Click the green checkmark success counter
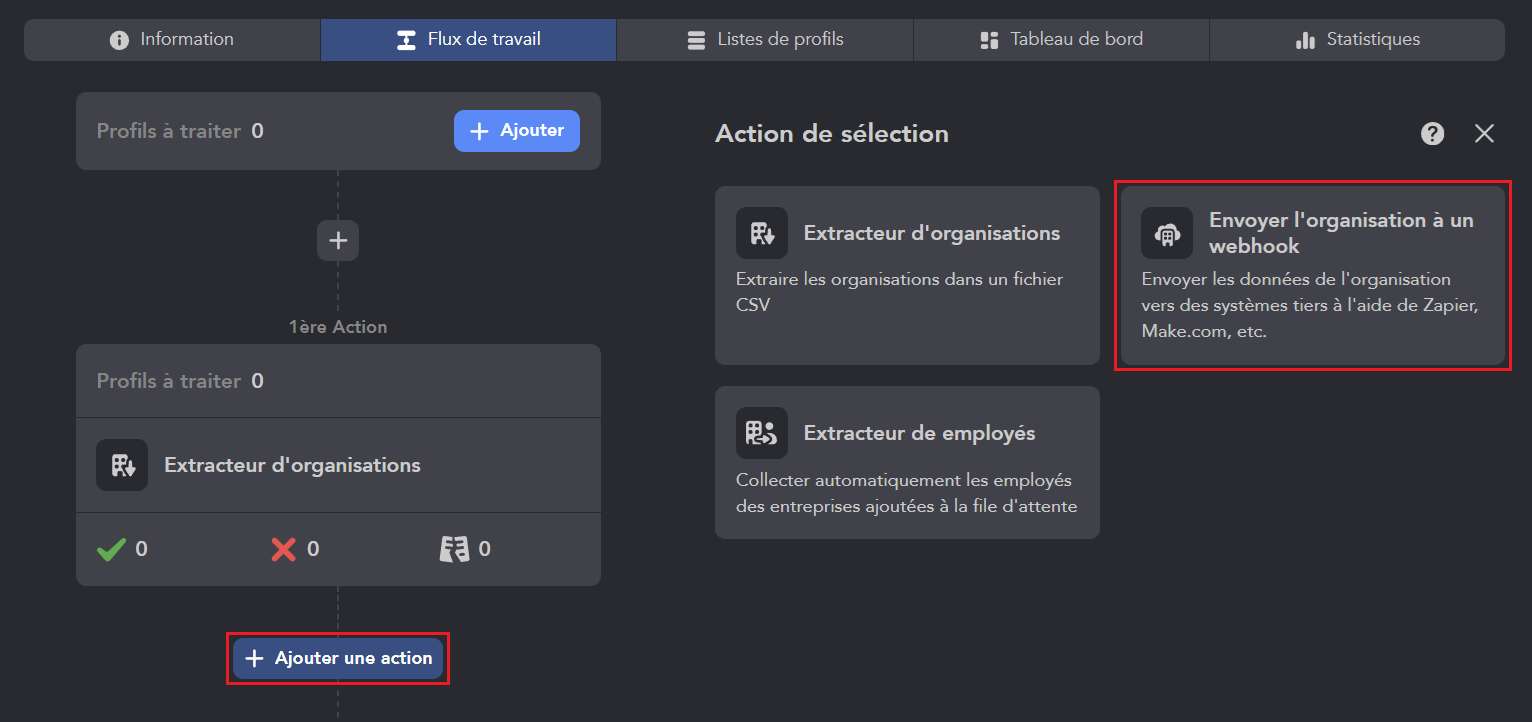1532x722 pixels. (112, 549)
